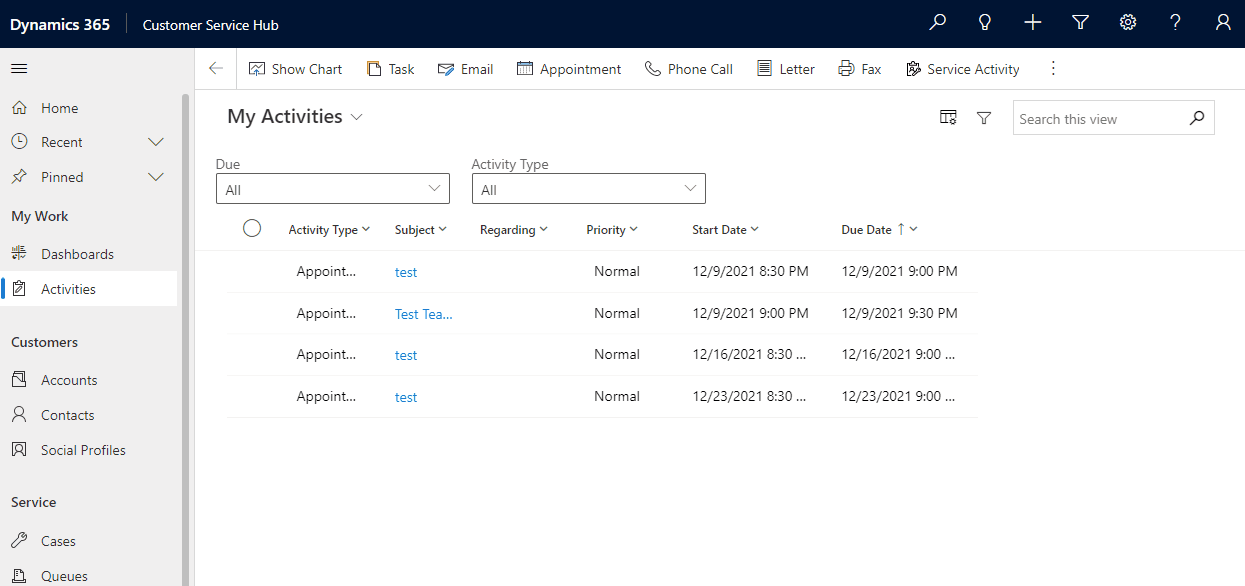Open Dashboards in the left navigation
The image size is (1245, 586).
[x=77, y=254]
